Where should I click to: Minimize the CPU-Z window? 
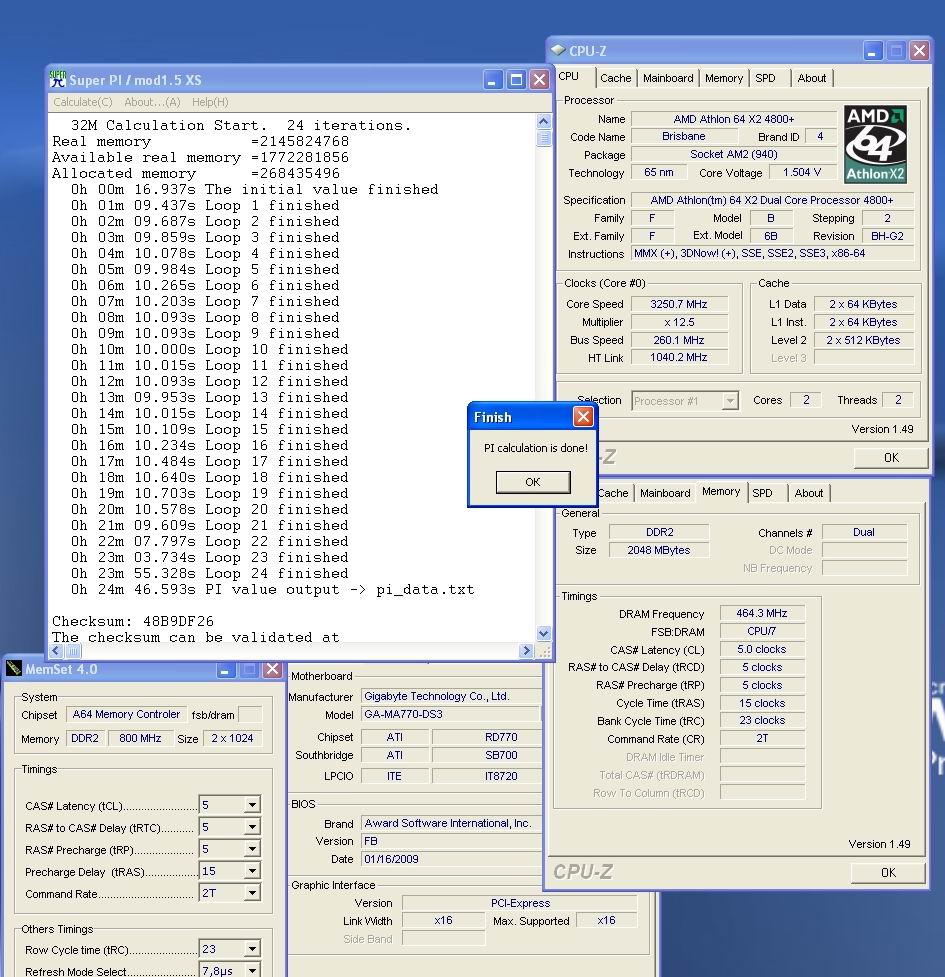[873, 50]
